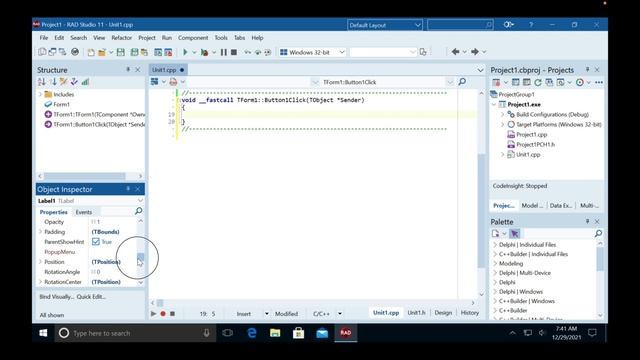Click the macro stop square in editor status bar
The height and width of the screenshot is (360, 640).
172,313
